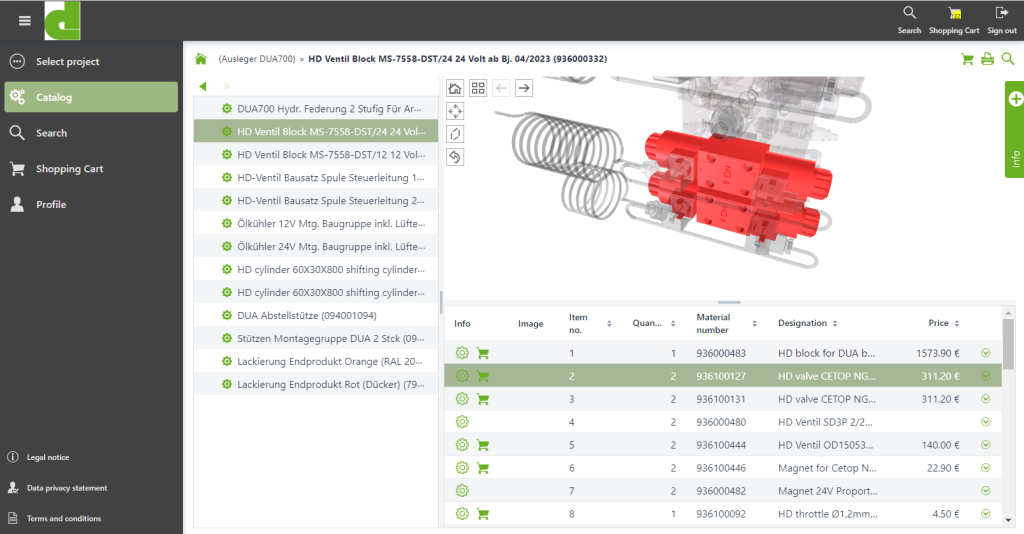Click the green home breadcrumb icon

[201, 59]
